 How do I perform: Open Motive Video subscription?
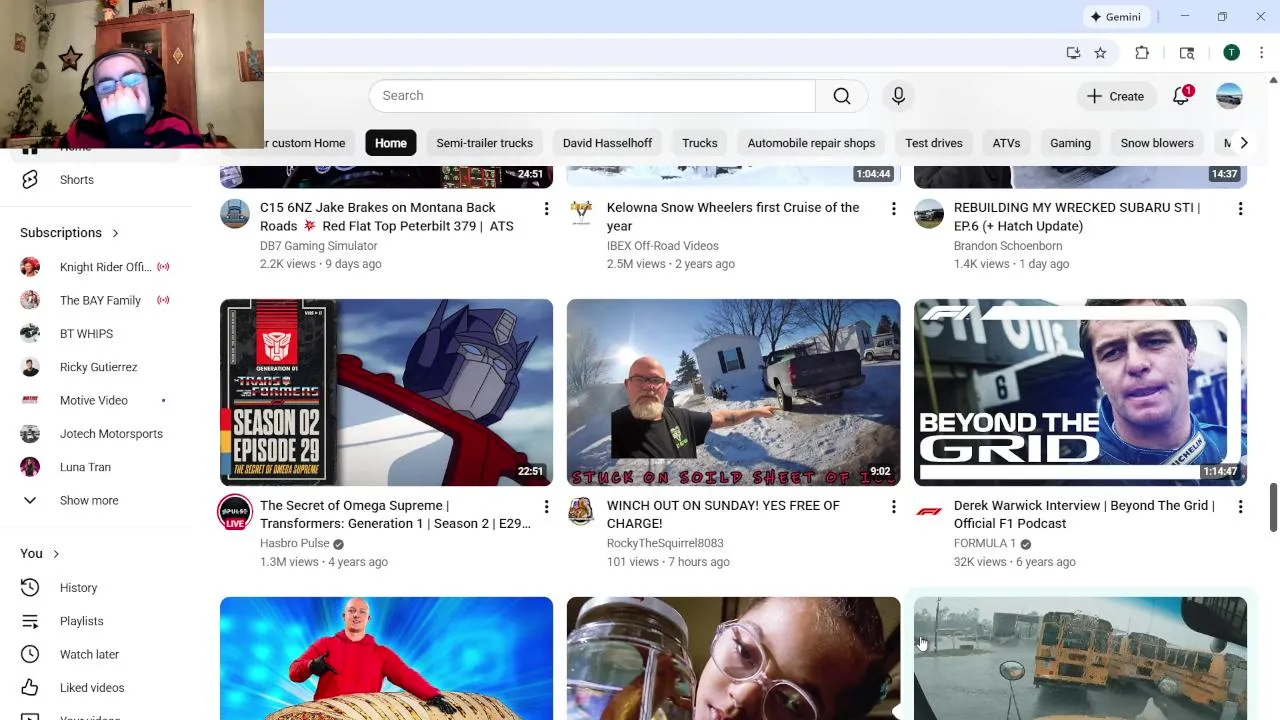point(95,400)
